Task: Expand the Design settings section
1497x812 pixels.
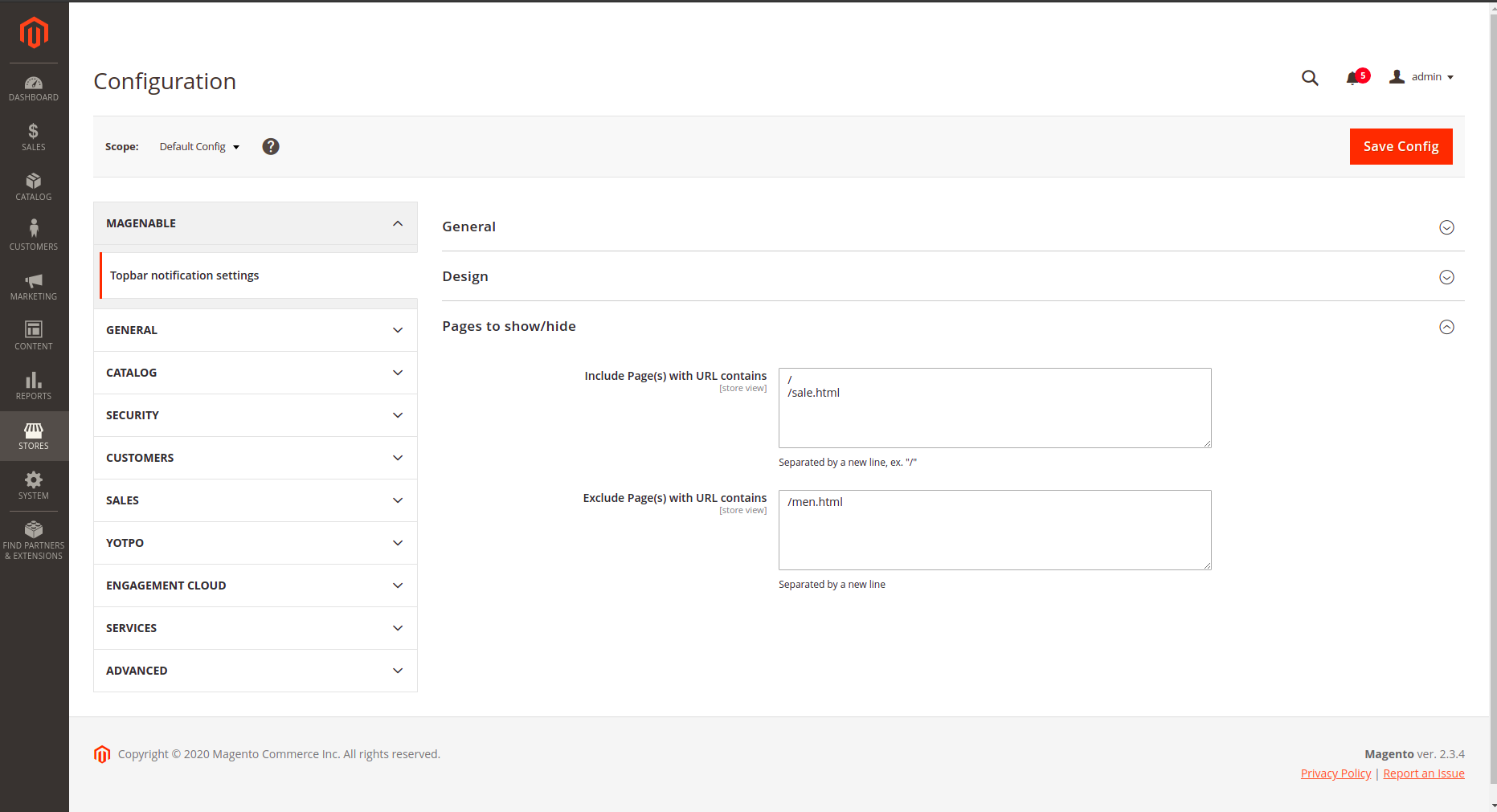Action: [953, 276]
